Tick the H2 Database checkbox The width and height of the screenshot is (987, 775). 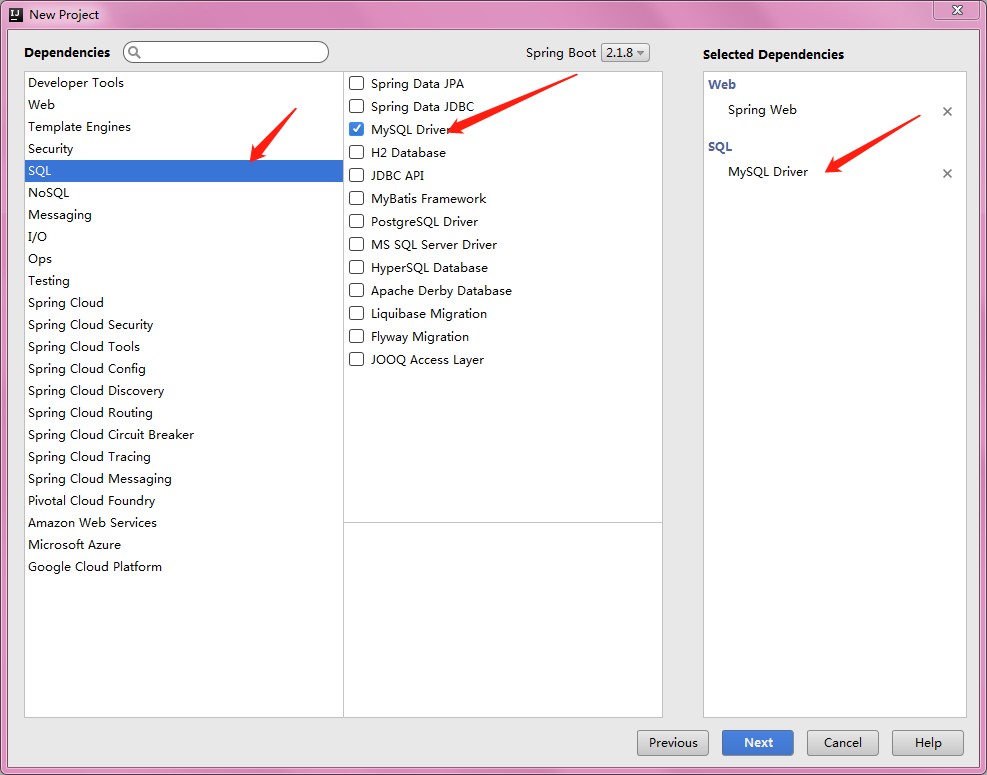(x=356, y=152)
